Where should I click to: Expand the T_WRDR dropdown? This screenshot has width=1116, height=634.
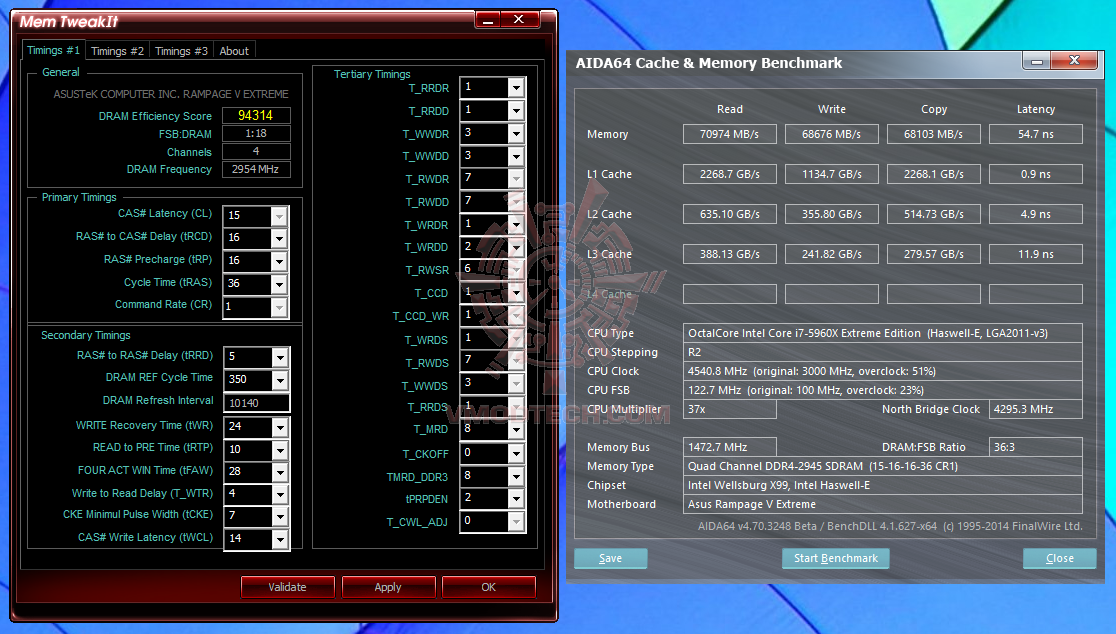pyautogui.click(x=517, y=224)
